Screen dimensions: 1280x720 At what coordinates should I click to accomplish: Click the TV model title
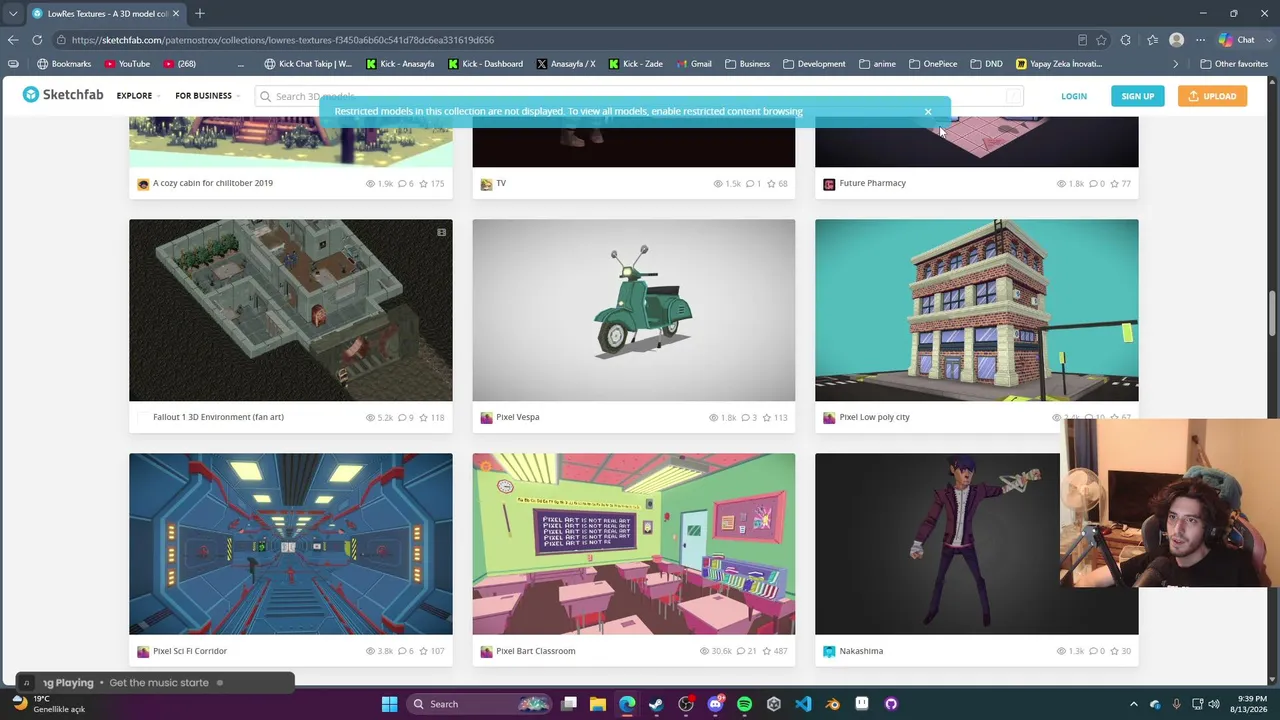tap(501, 183)
